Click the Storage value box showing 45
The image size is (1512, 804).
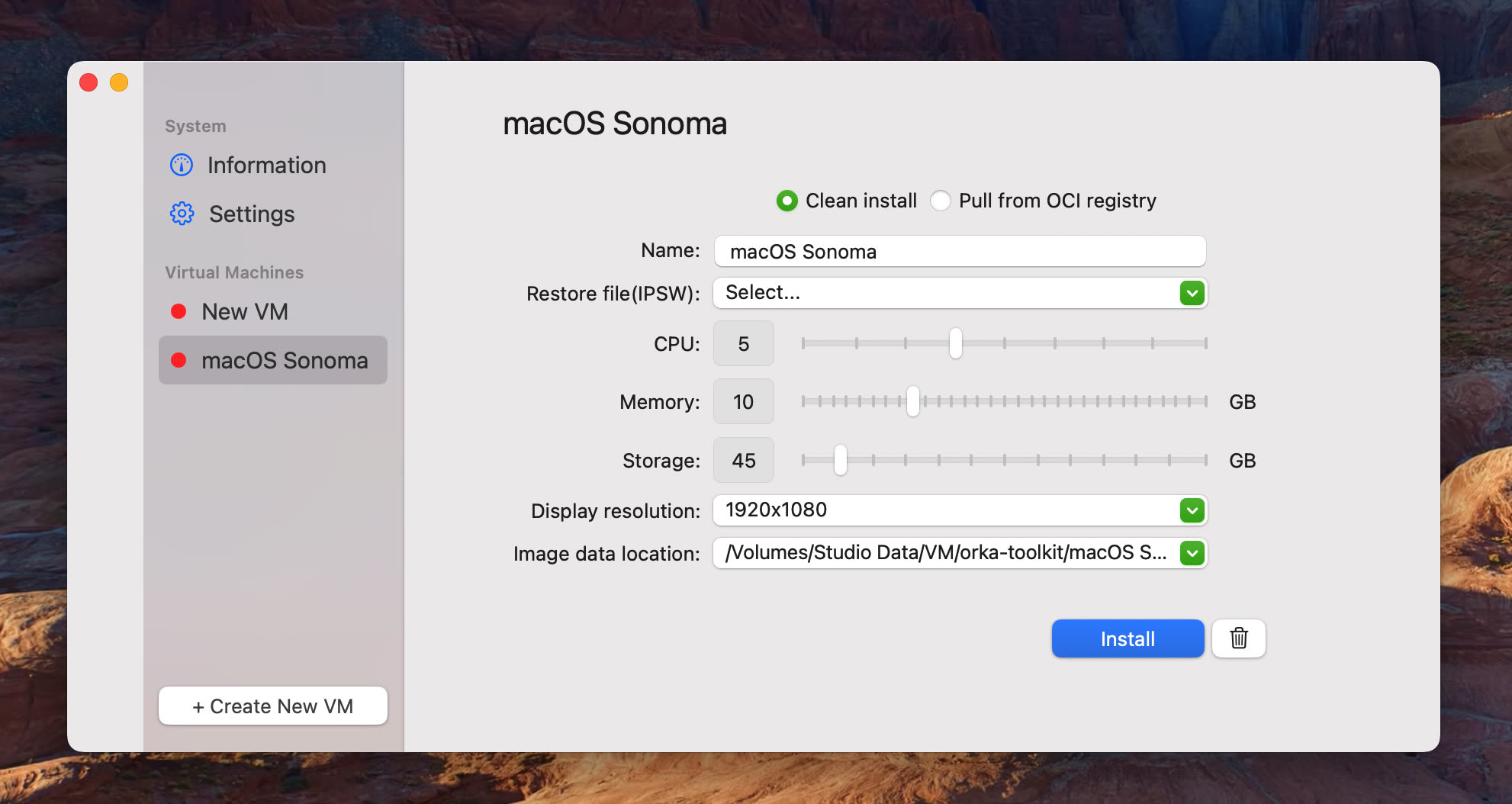[743, 459]
